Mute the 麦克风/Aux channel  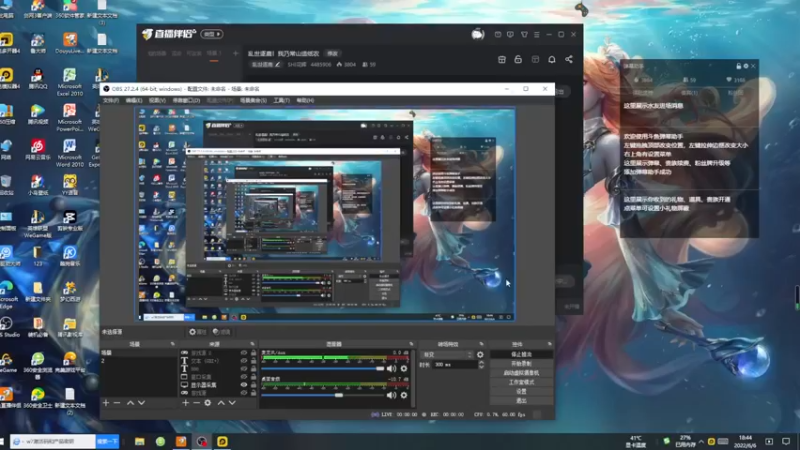391,368
